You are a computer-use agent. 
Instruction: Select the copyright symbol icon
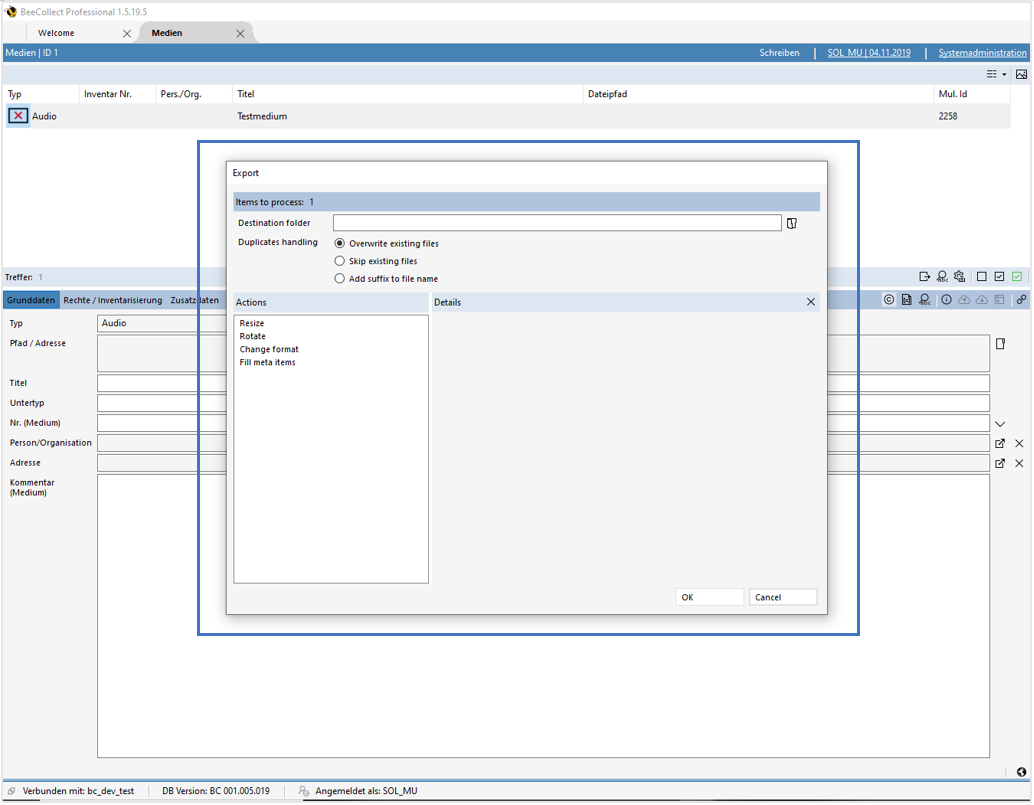(889, 299)
